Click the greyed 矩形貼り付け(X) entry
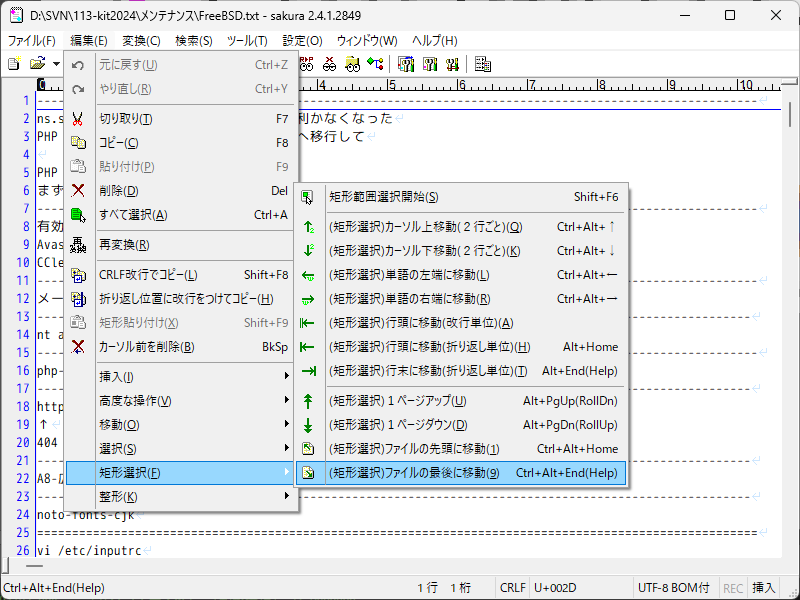Viewport: 800px width, 600px height. point(182,323)
